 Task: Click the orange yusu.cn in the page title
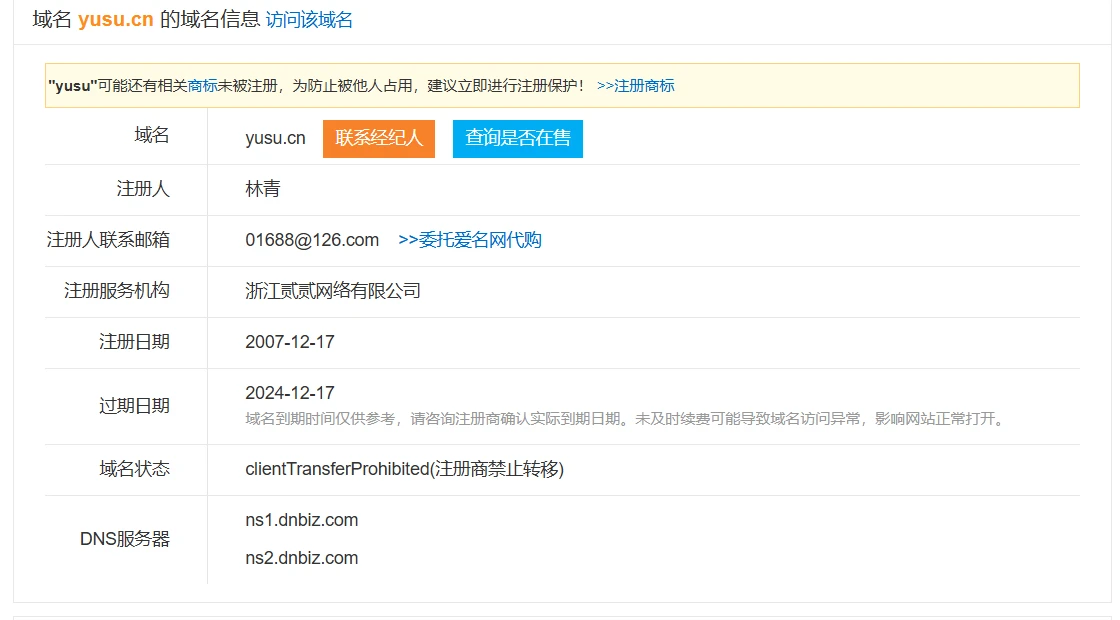115,20
